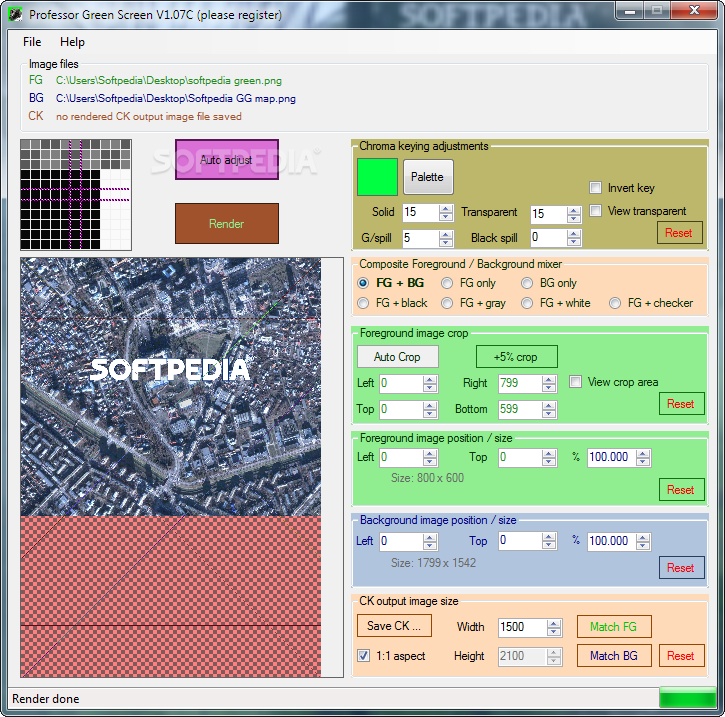Decrease the crop Right value
This screenshot has width=725, height=717.
pyautogui.click(x=549, y=387)
